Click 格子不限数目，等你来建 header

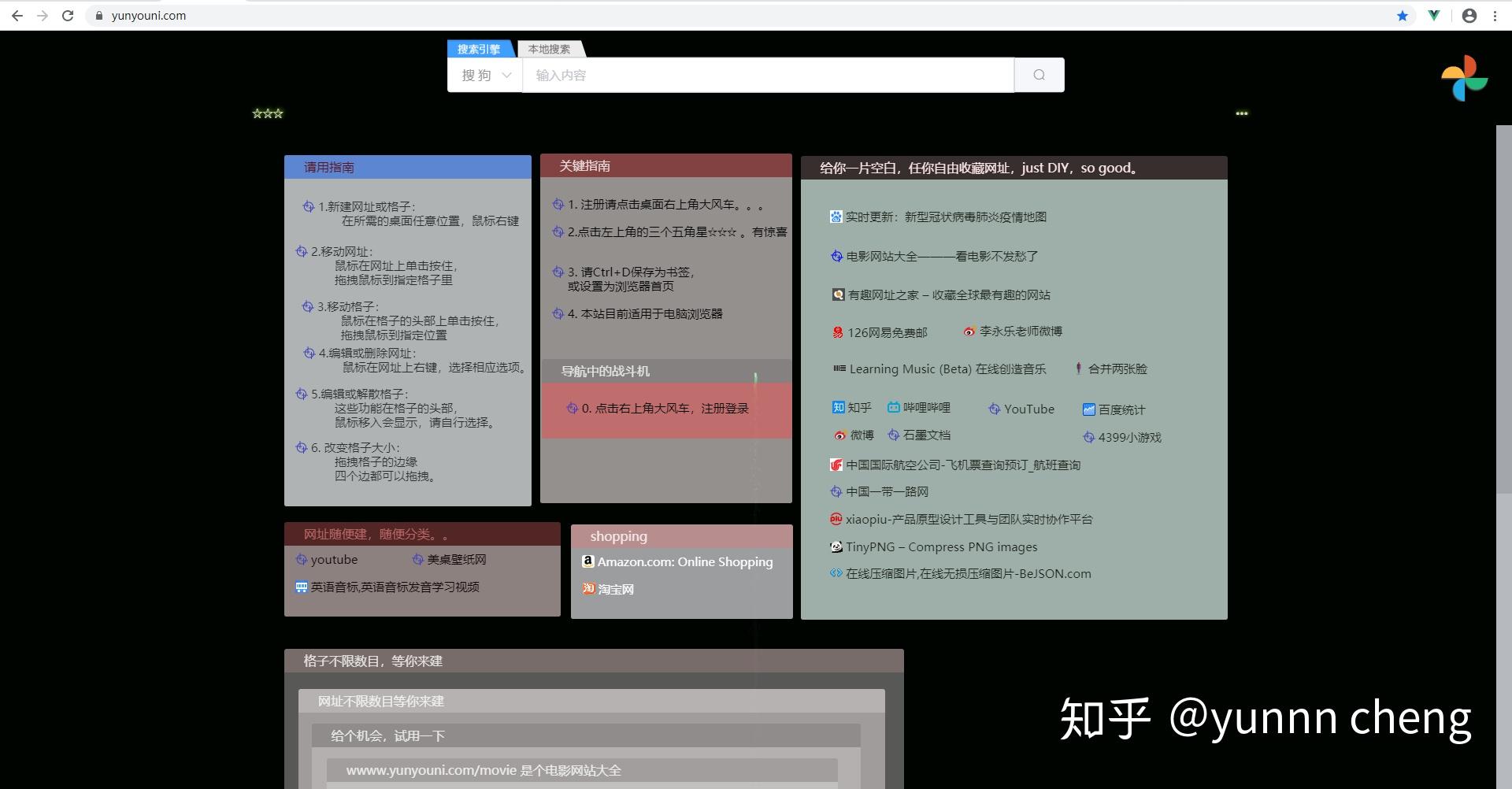594,661
